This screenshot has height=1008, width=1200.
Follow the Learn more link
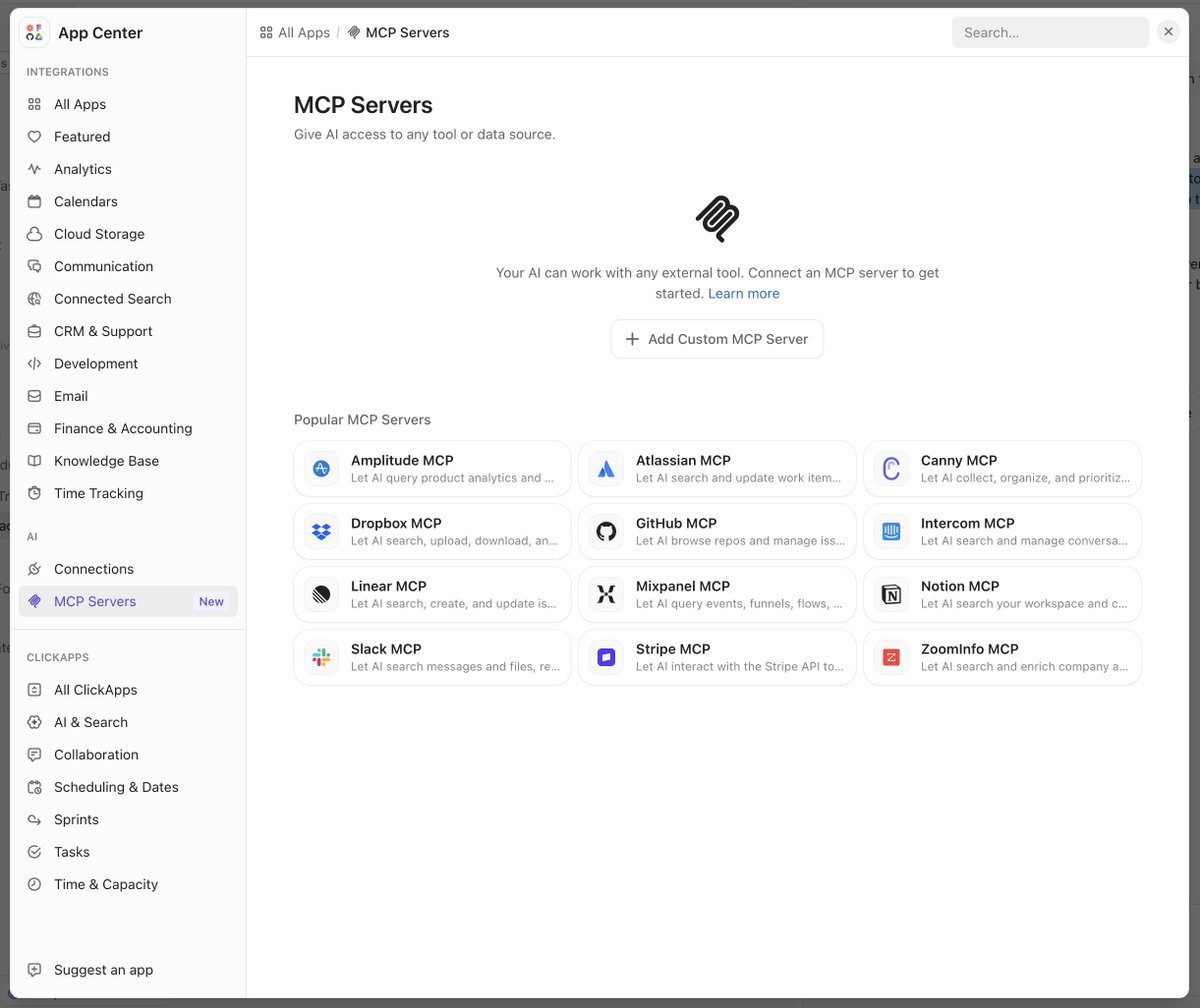coord(743,294)
